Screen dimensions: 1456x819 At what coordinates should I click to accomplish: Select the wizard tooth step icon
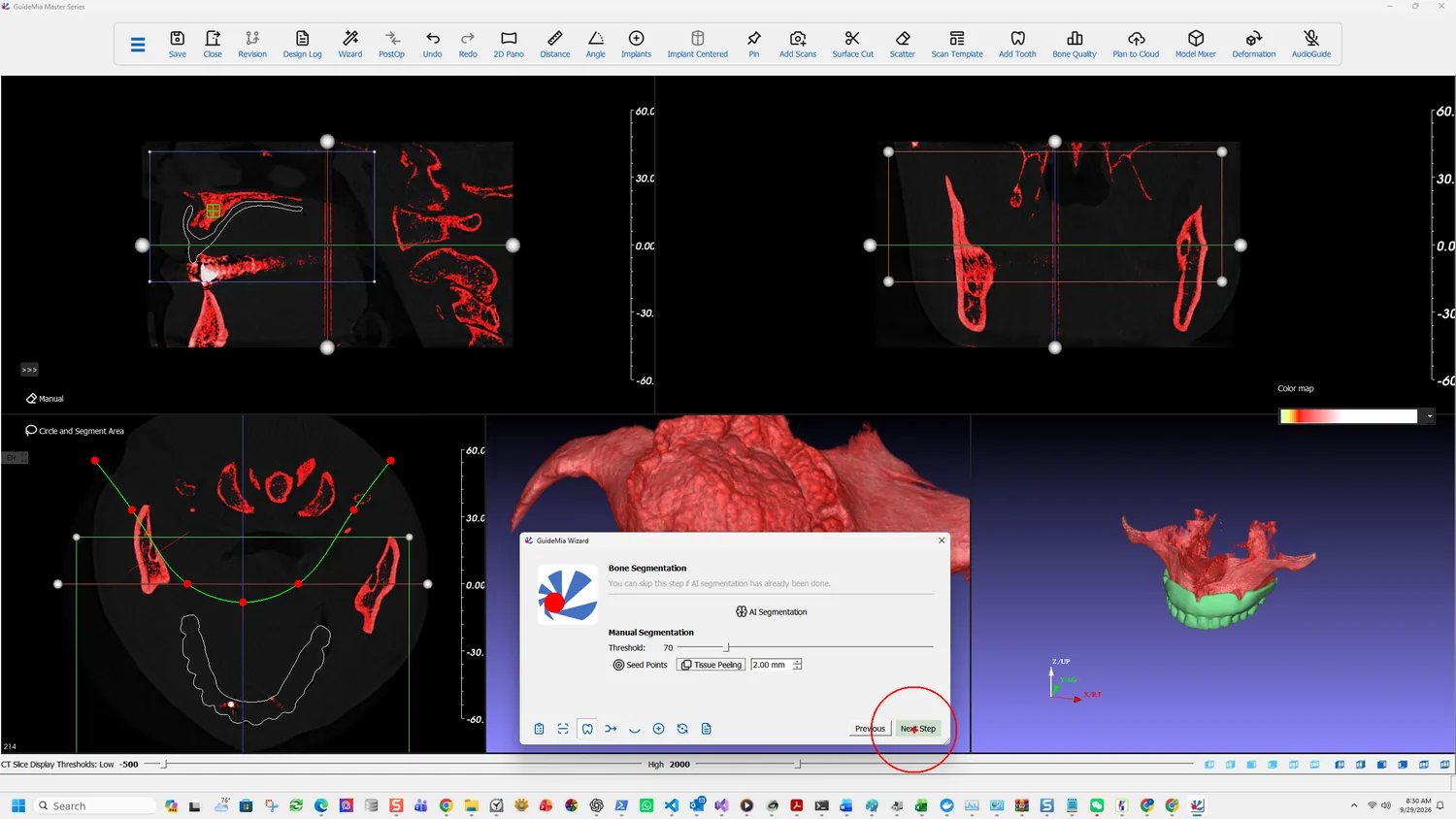click(587, 729)
